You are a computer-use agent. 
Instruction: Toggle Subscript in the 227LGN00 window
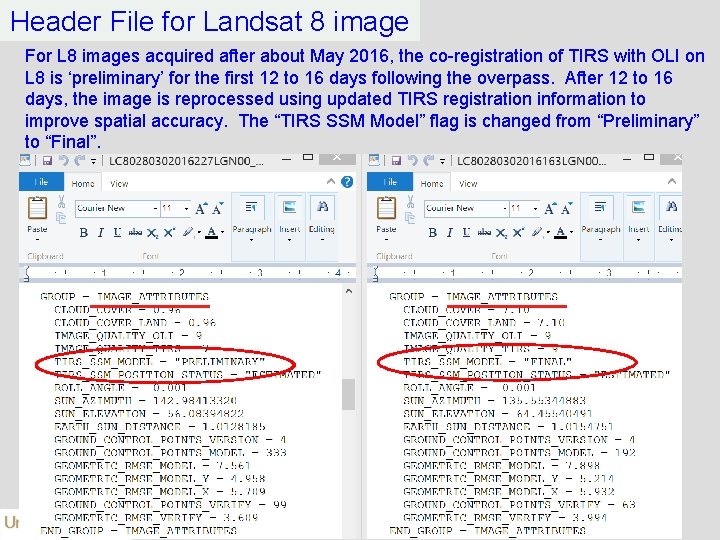click(152, 233)
